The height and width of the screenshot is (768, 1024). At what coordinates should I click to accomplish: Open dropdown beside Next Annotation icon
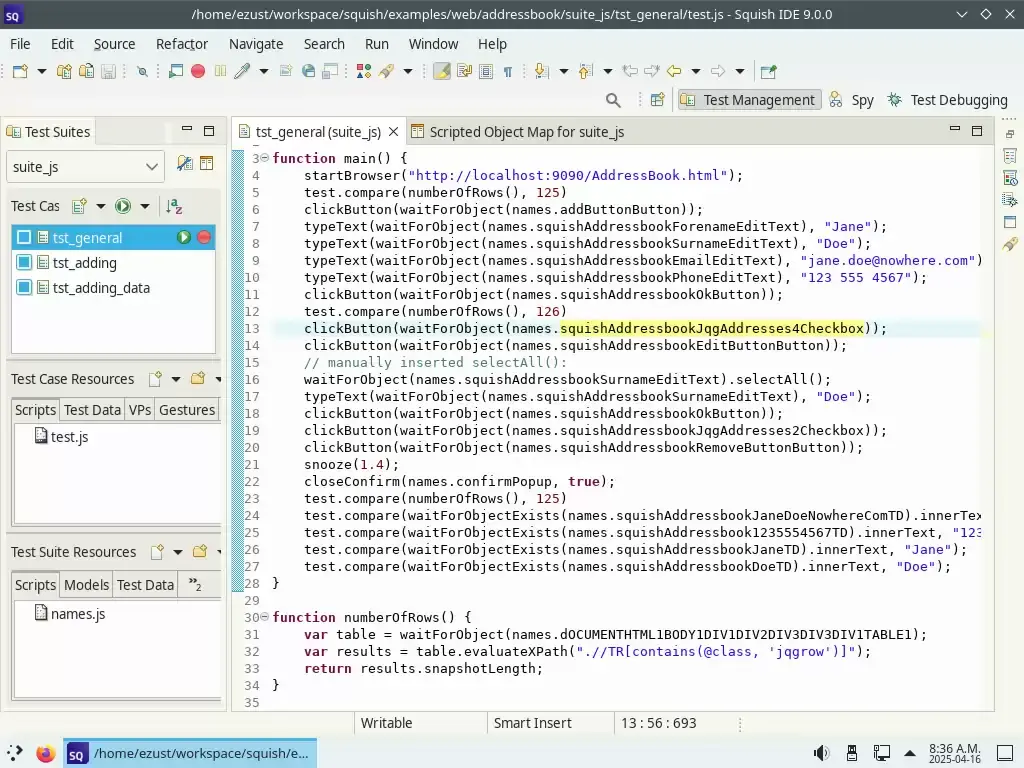(564, 71)
